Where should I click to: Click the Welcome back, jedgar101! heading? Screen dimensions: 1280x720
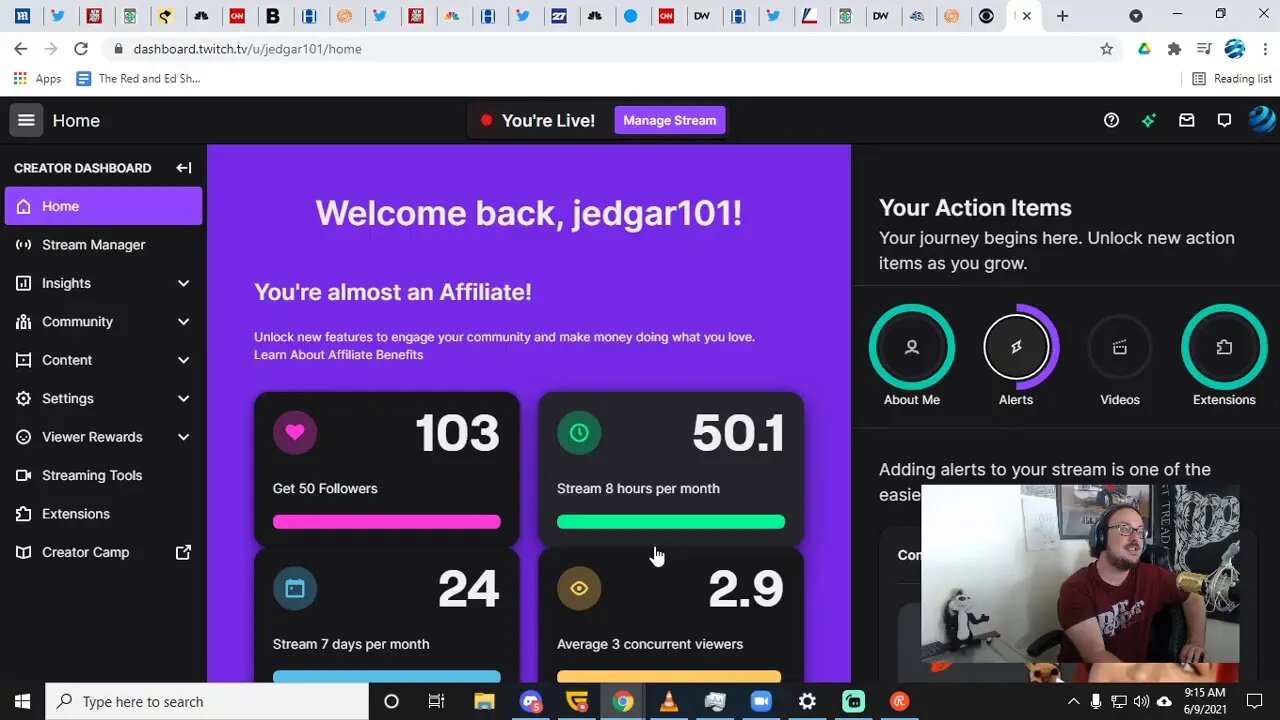[x=529, y=213]
